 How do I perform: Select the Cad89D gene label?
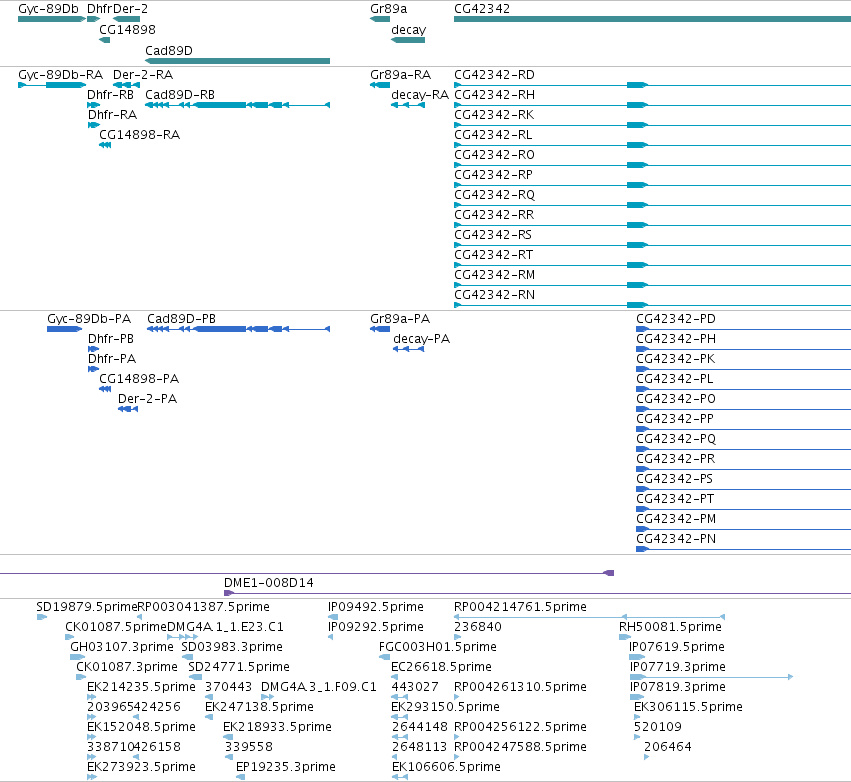[x=169, y=50]
